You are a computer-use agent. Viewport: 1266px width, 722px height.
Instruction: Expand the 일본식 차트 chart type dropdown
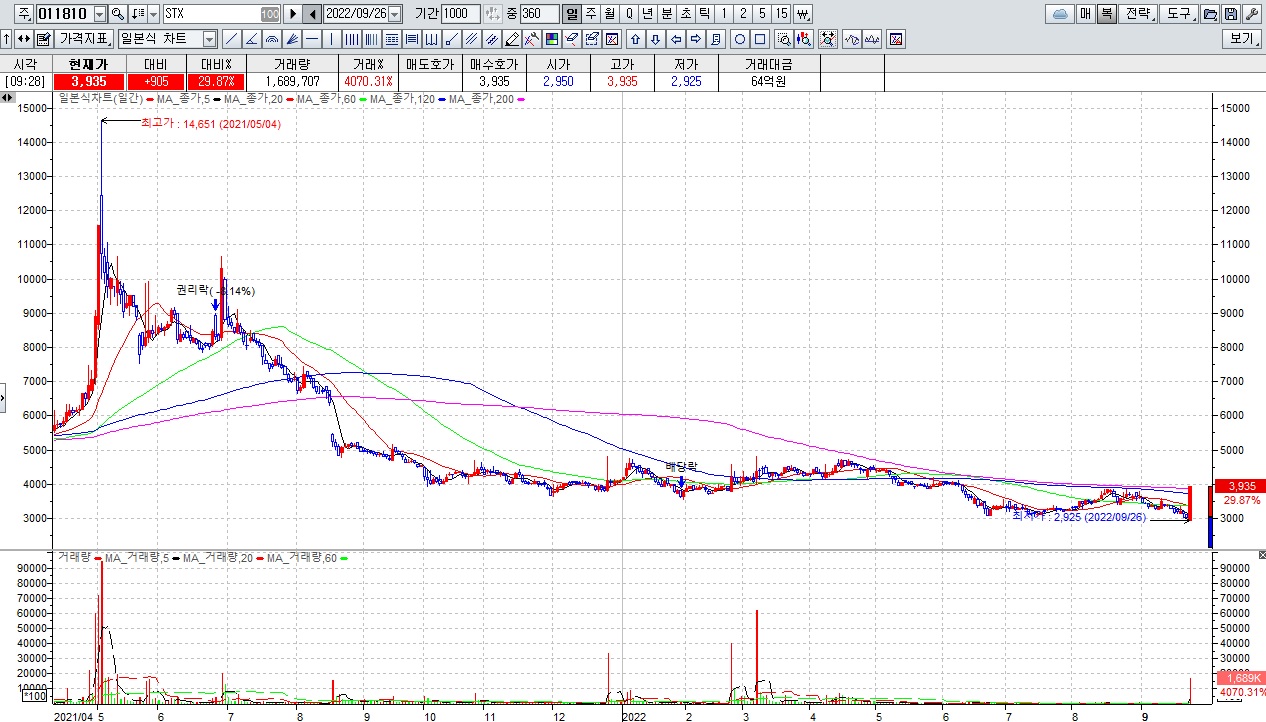click(210, 39)
